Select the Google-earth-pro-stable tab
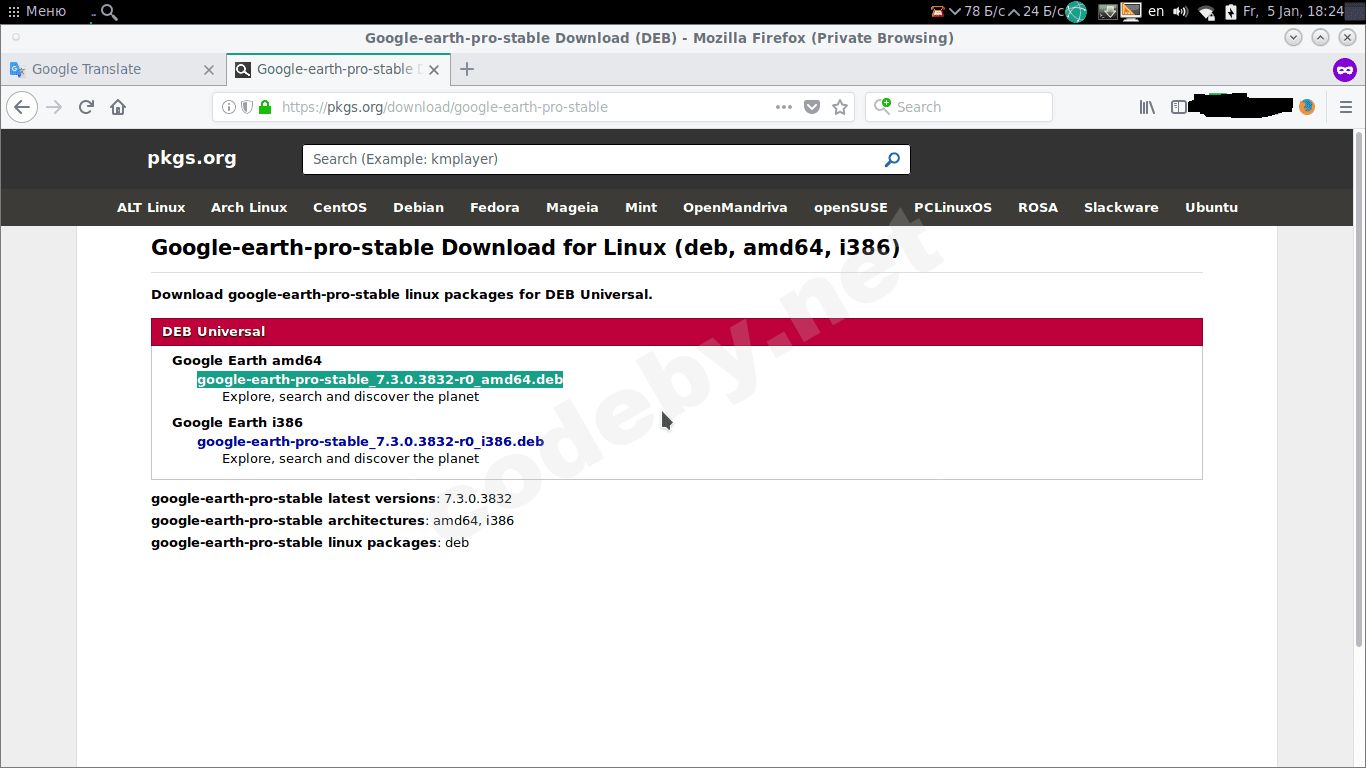This screenshot has width=1366, height=768. (x=339, y=69)
